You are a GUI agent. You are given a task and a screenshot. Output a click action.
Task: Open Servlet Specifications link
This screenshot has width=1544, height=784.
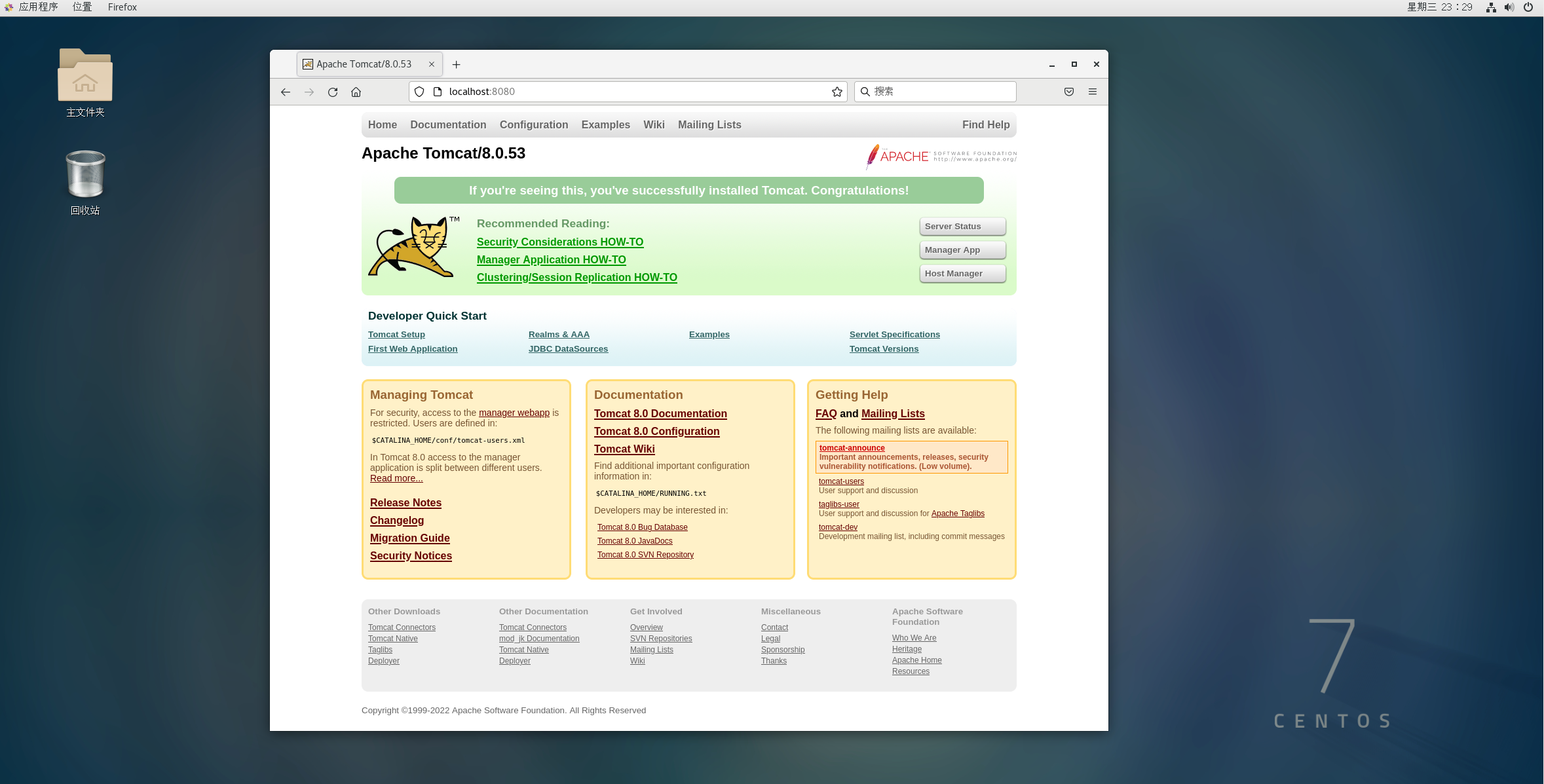pyautogui.click(x=895, y=335)
